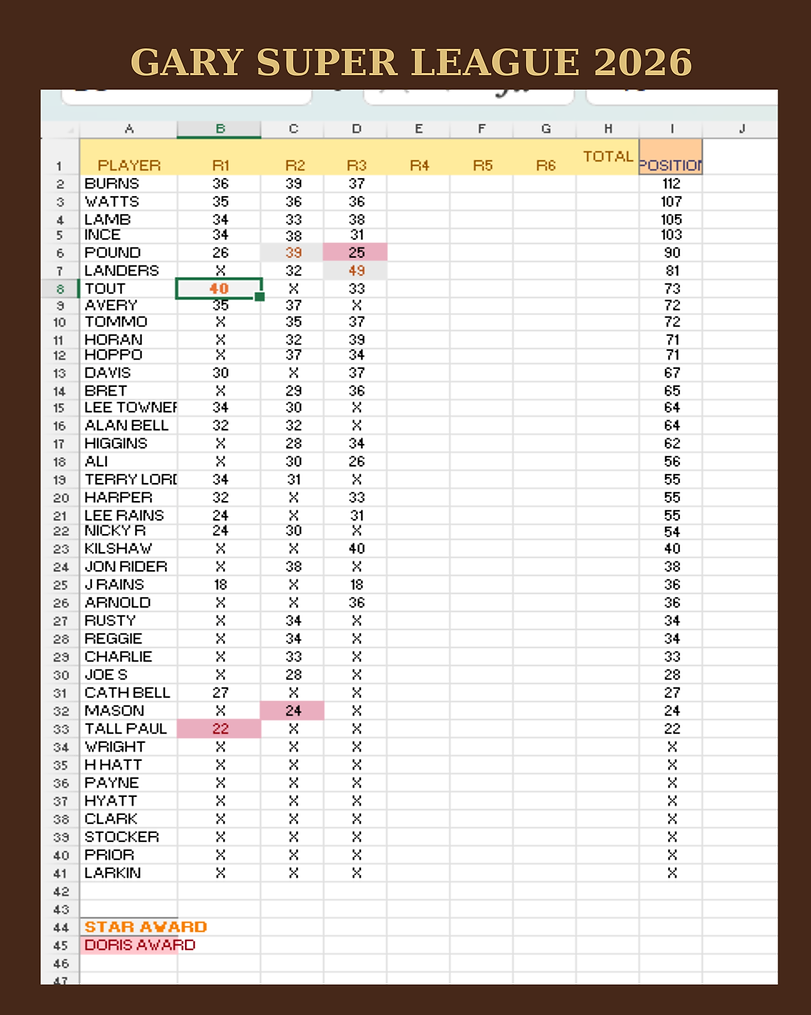Select row 33 header

pyautogui.click(x=60, y=729)
